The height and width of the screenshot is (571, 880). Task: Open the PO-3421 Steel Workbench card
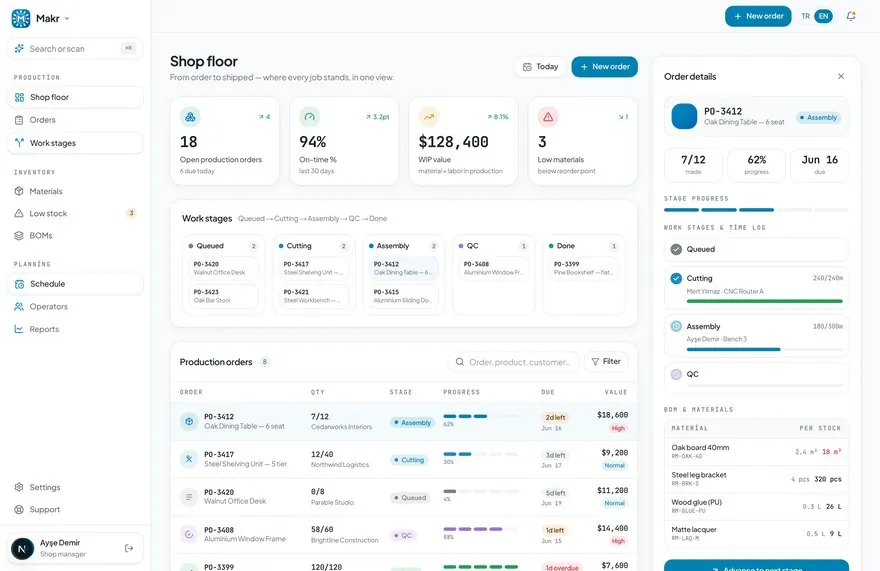pos(313,296)
